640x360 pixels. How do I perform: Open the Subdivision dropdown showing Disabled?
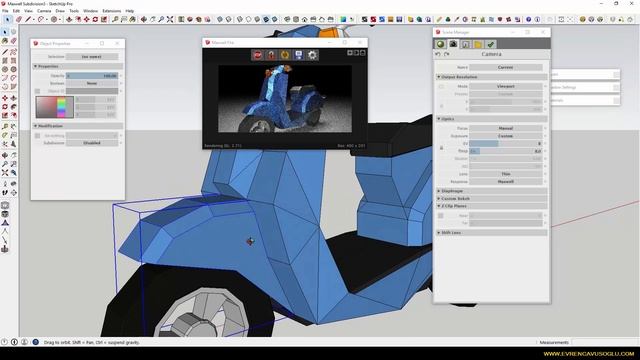pyautogui.click(x=92, y=143)
